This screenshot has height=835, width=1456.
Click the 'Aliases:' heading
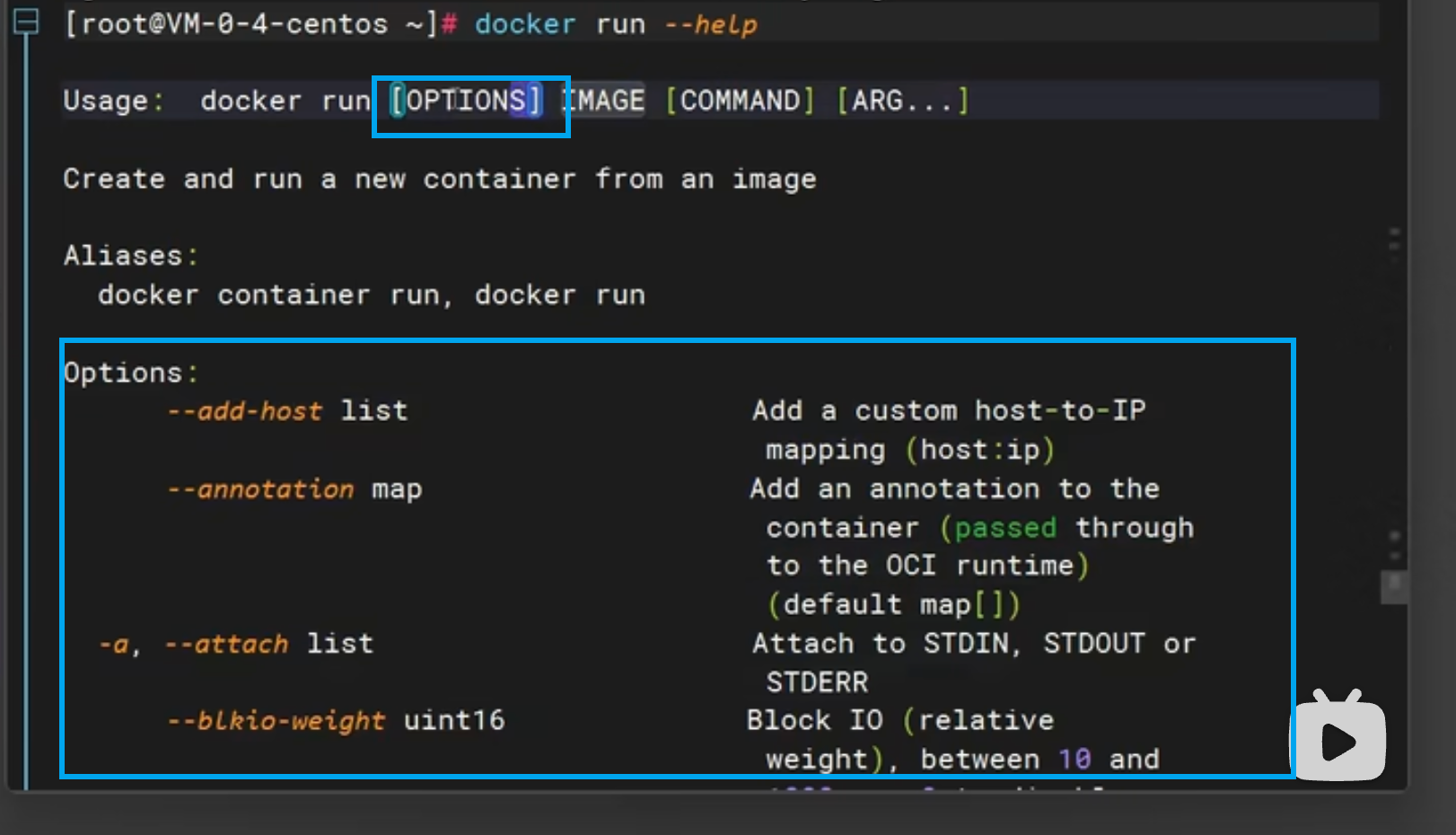click(x=130, y=256)
